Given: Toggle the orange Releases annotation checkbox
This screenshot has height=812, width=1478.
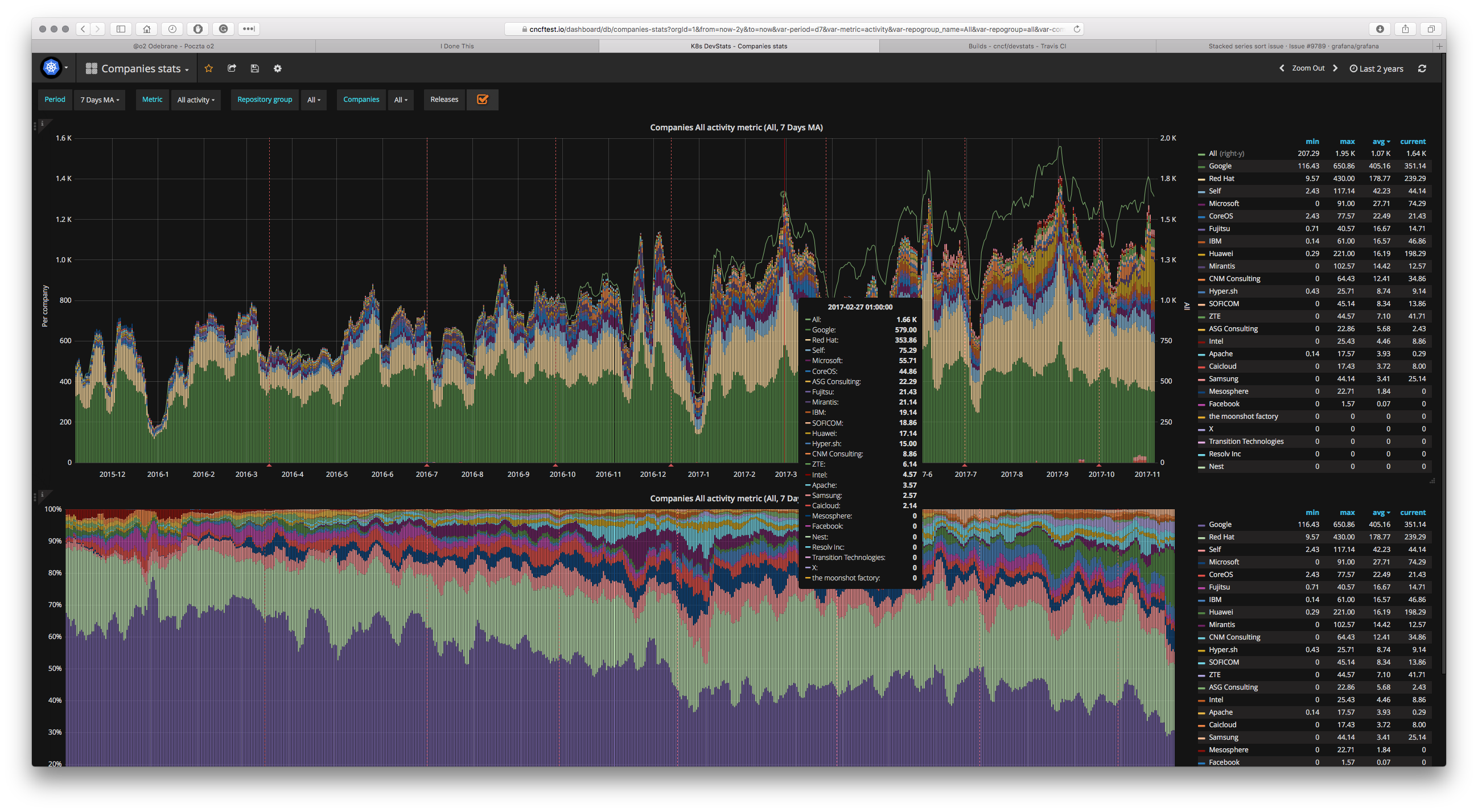Looking at the screenshot, I should click(482, 99).
